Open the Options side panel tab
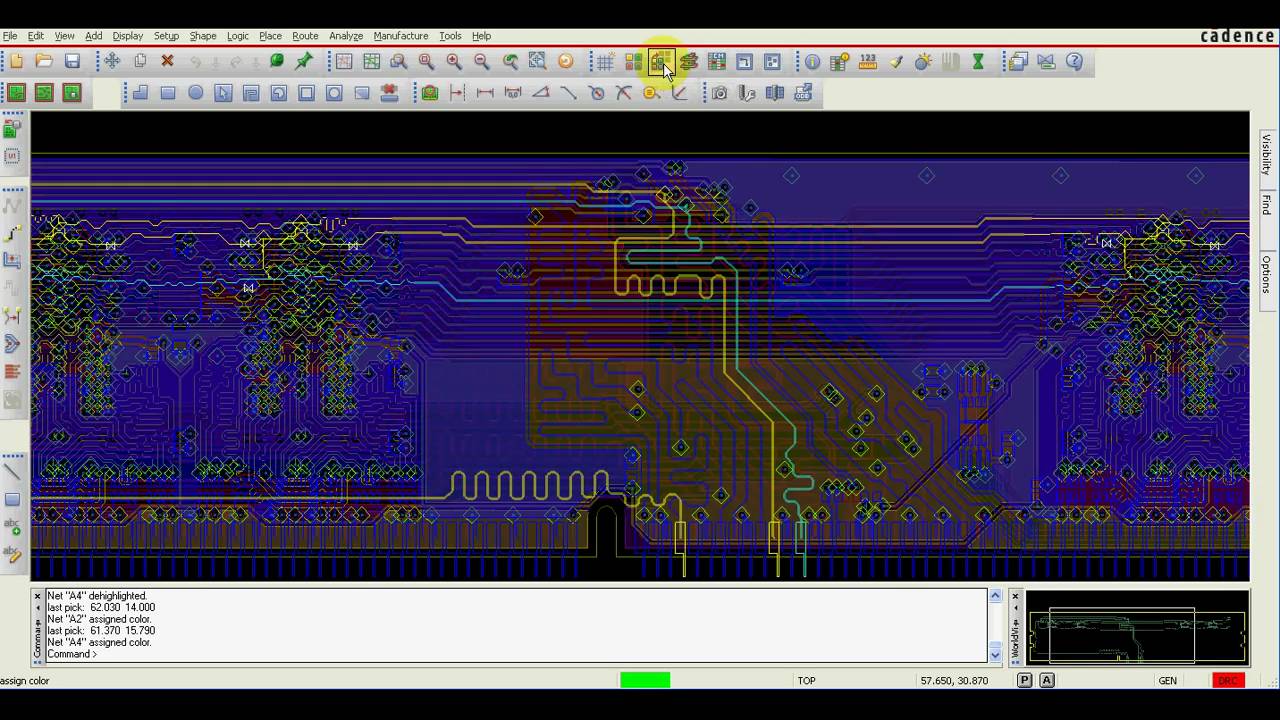Image resolution: width=1280 pixels, height=720 pixels. click(1266, 275)
